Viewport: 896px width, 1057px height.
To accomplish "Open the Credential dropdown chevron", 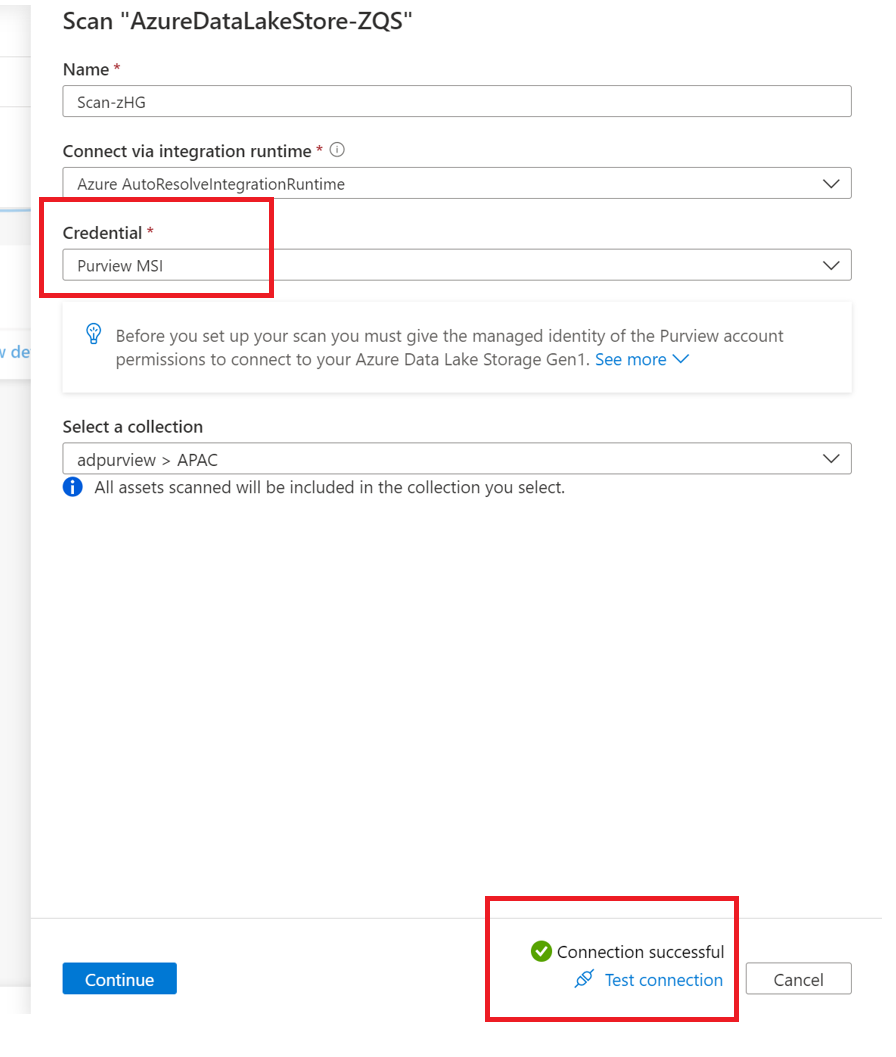I will [830, 266].
